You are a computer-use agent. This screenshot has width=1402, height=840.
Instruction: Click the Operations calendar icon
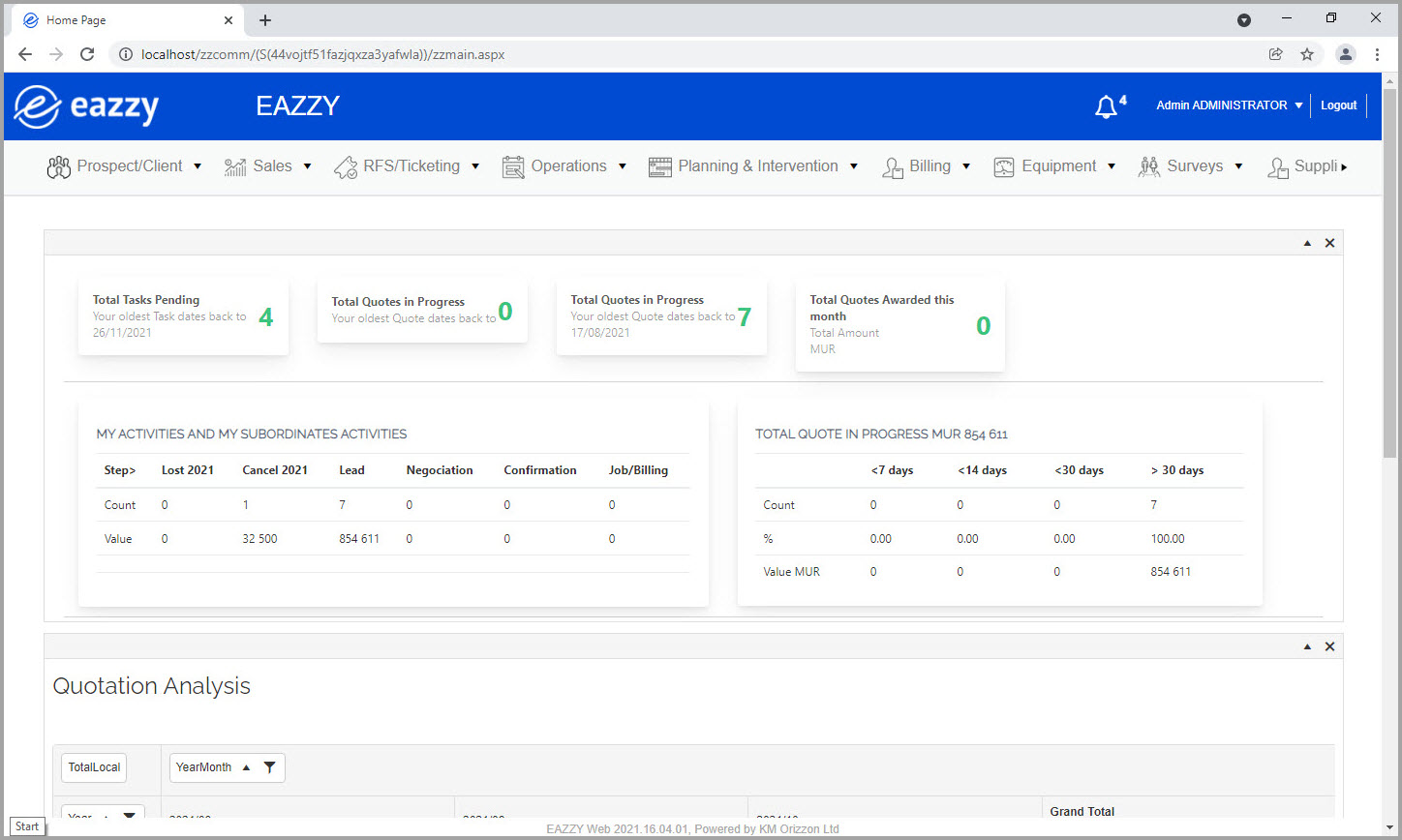[513, 167]
